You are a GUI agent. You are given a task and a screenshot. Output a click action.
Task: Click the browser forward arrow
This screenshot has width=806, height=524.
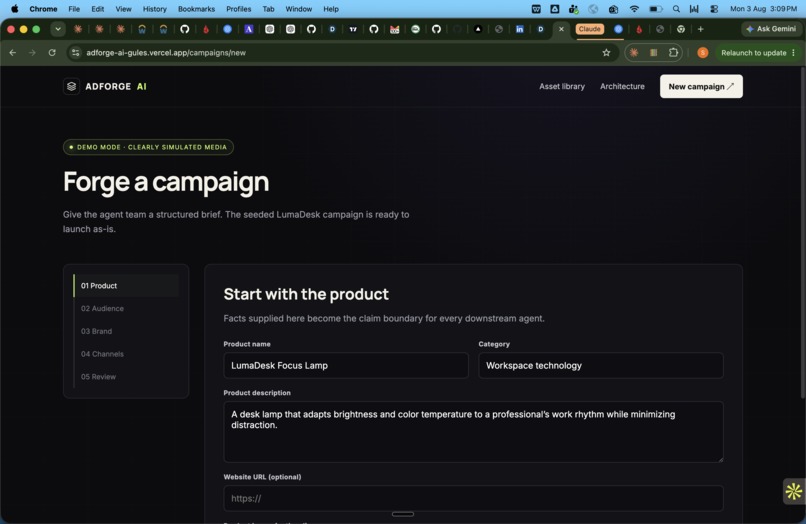coord(32,52)
